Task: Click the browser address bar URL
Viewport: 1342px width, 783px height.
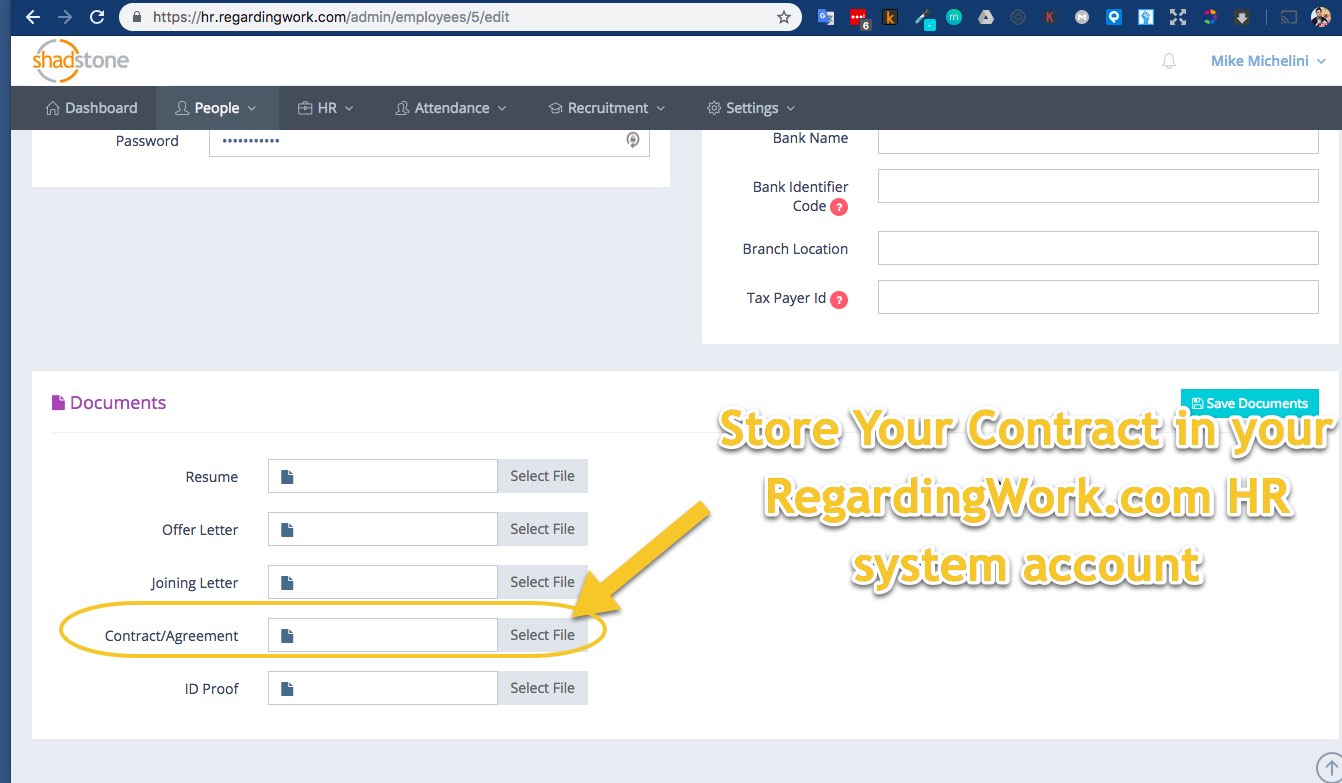Action: click(x=331, y=17)
